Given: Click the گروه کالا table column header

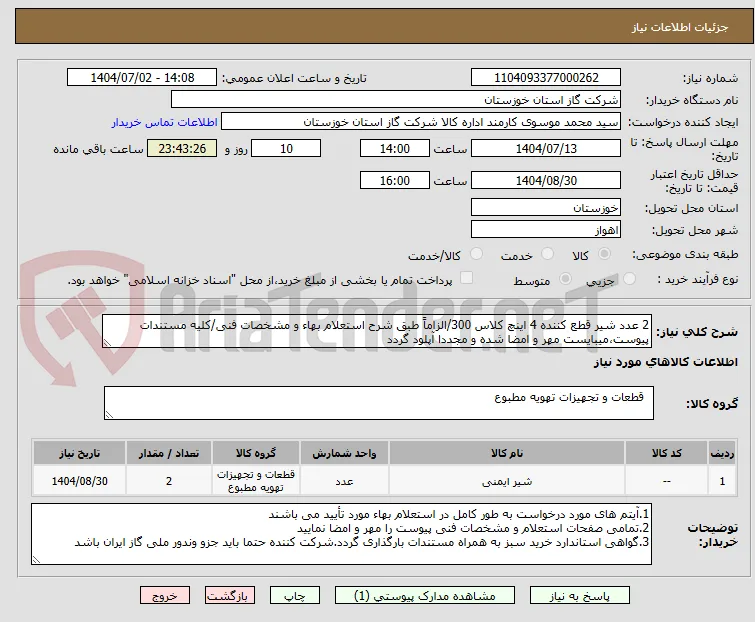Looking at the screenshot, I should tap(256, 454).
